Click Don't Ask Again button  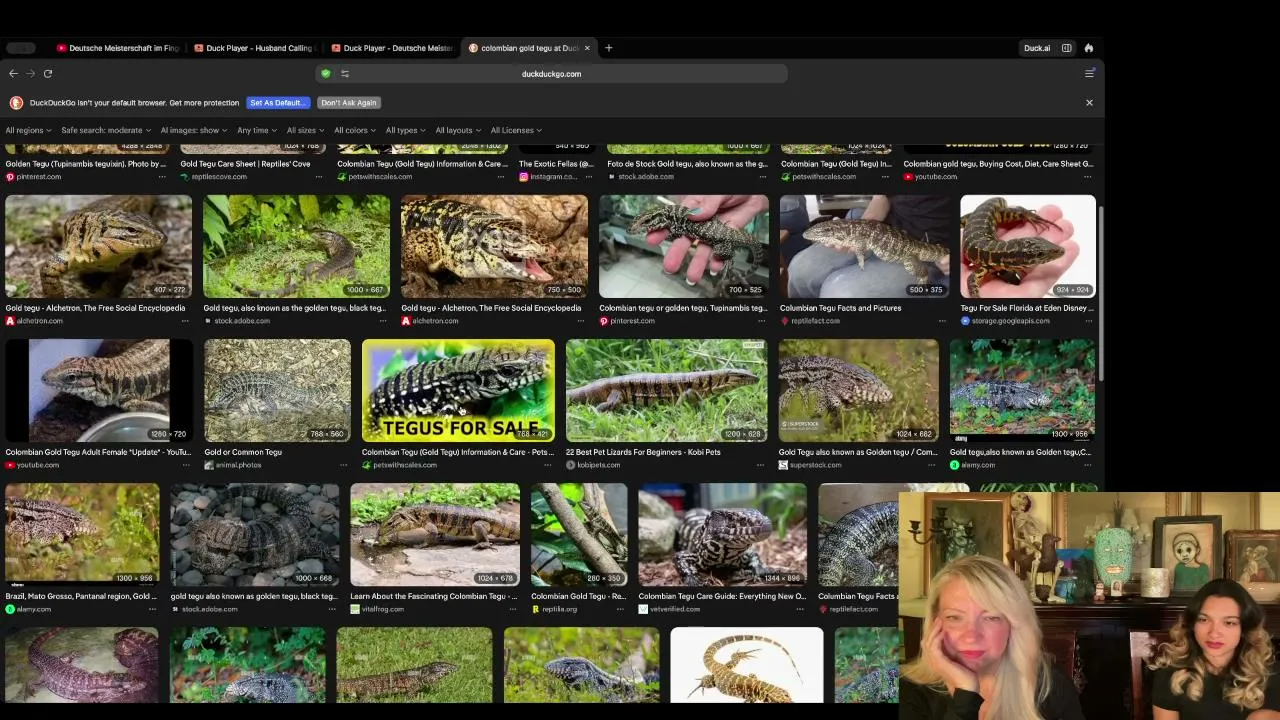348,102
